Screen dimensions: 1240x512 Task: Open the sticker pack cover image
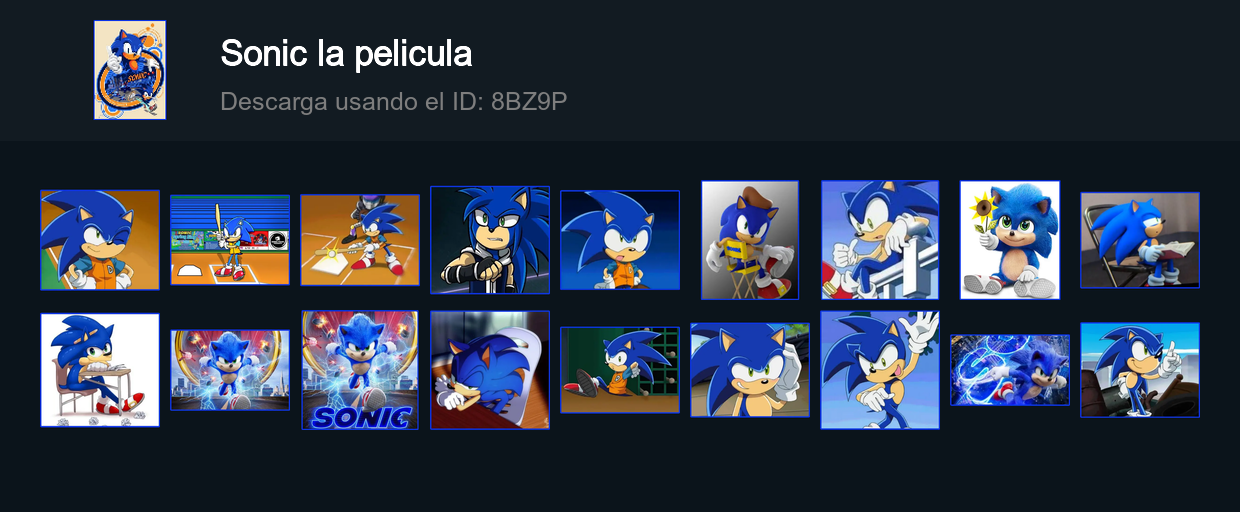(x=130, y=70)
